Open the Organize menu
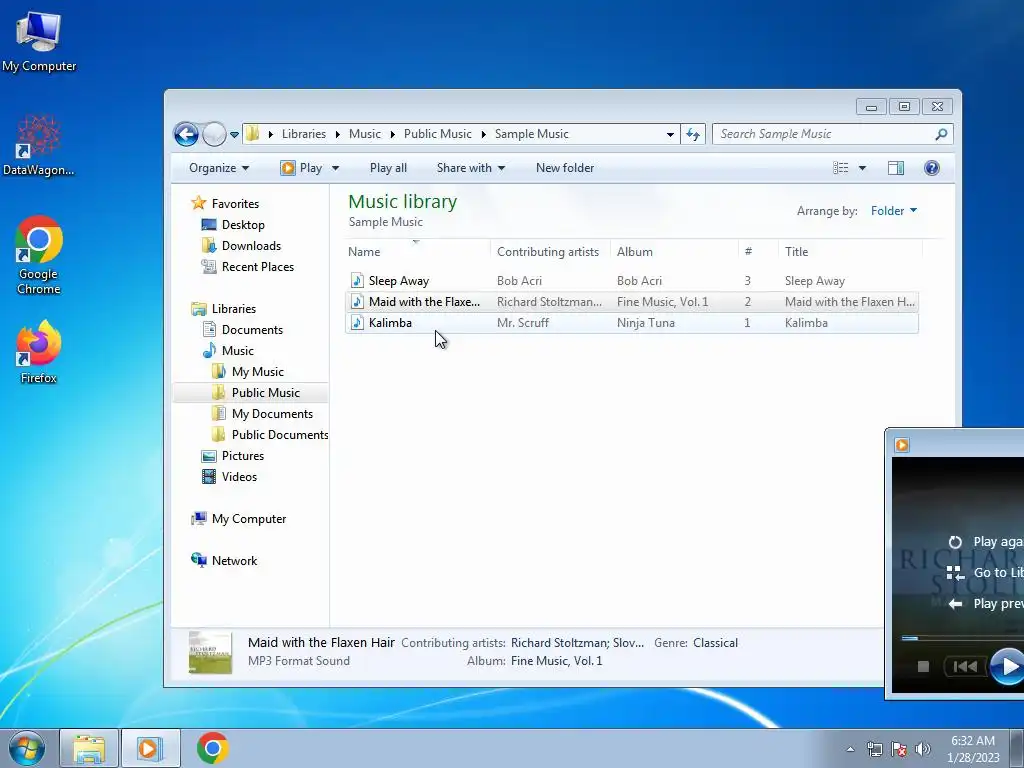 tap(219, 168)
